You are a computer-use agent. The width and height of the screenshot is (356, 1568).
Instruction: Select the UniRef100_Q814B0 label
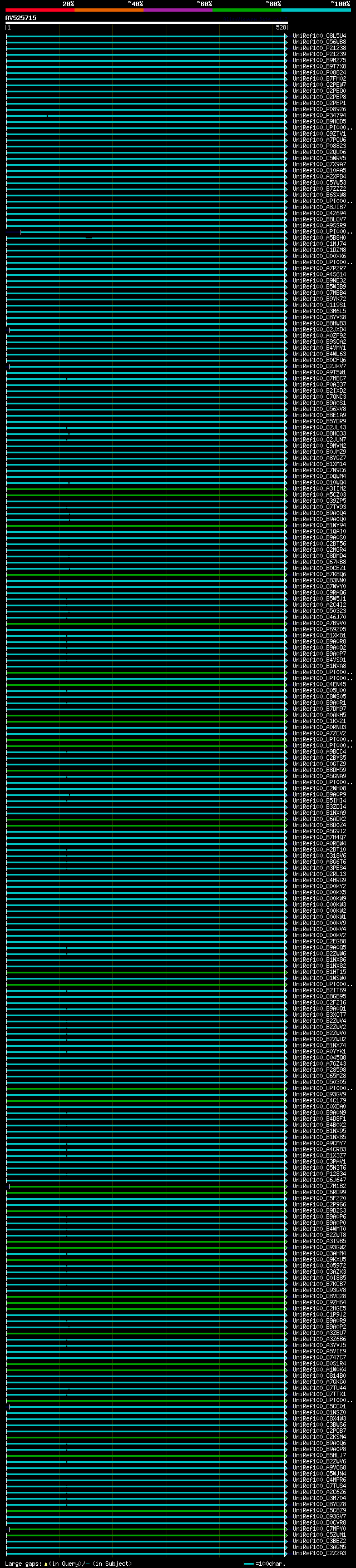[319, 1376]
